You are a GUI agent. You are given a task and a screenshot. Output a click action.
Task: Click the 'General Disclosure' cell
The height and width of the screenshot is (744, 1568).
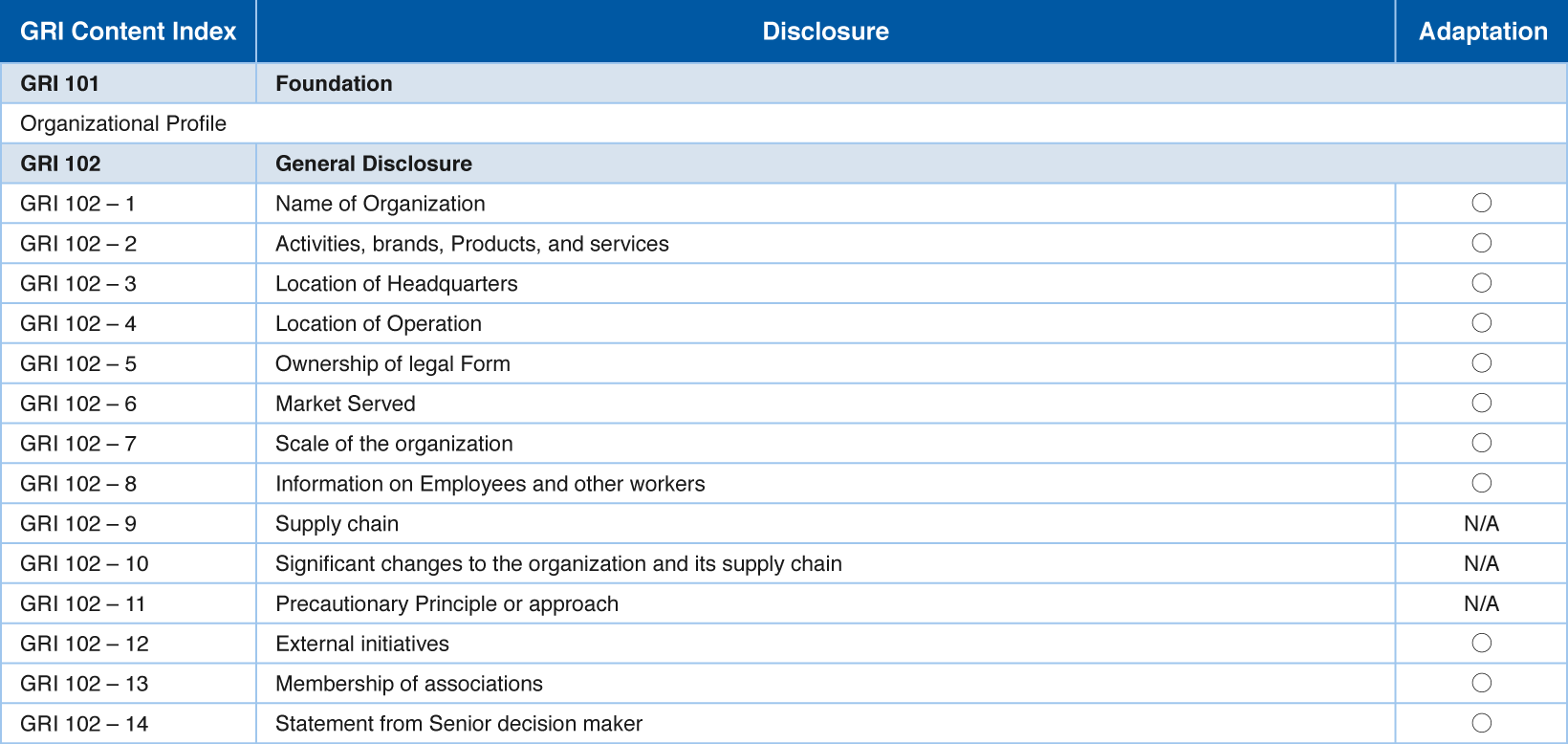coord(912,164)
